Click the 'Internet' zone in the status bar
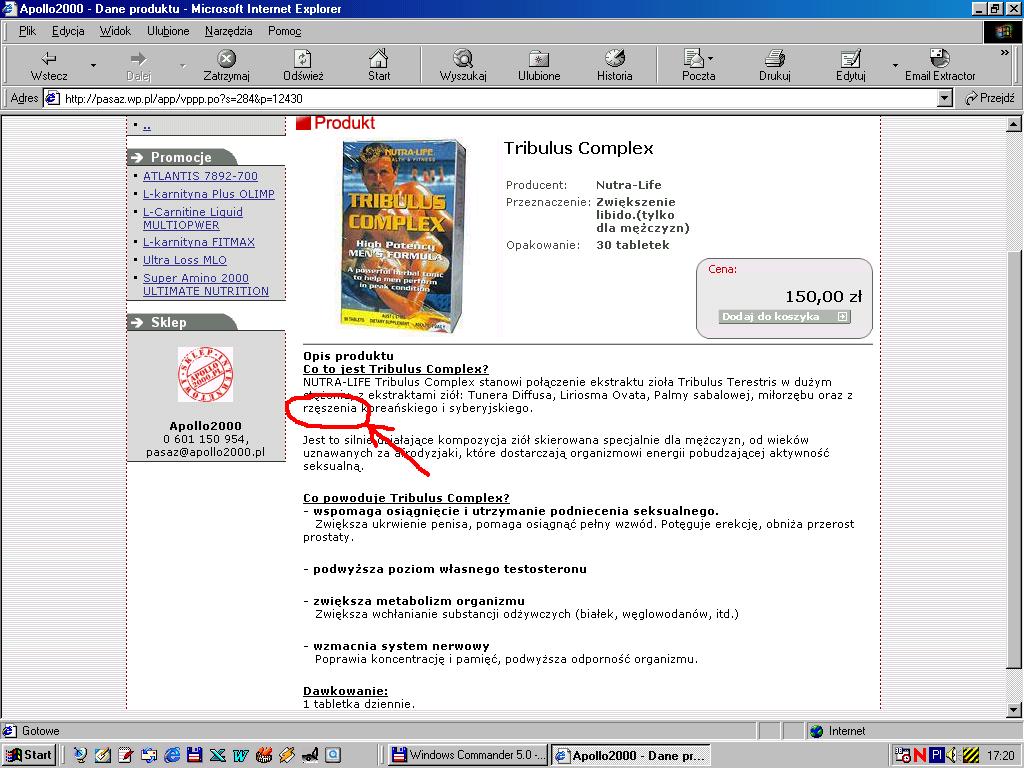Screen dimensions: 1024x768 pos(846,731)
